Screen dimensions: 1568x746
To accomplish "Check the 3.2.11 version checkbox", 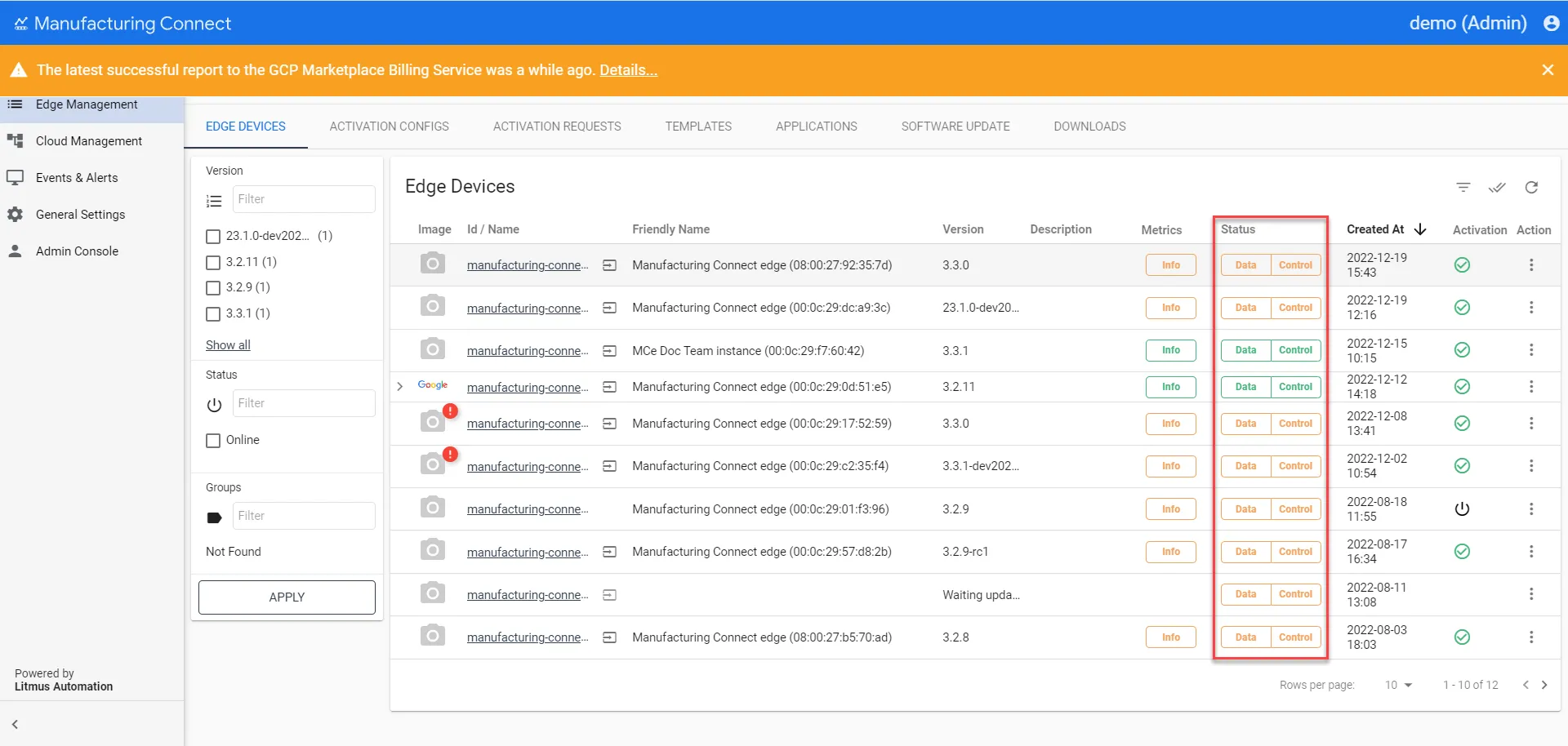I will (x=213, y=263).
